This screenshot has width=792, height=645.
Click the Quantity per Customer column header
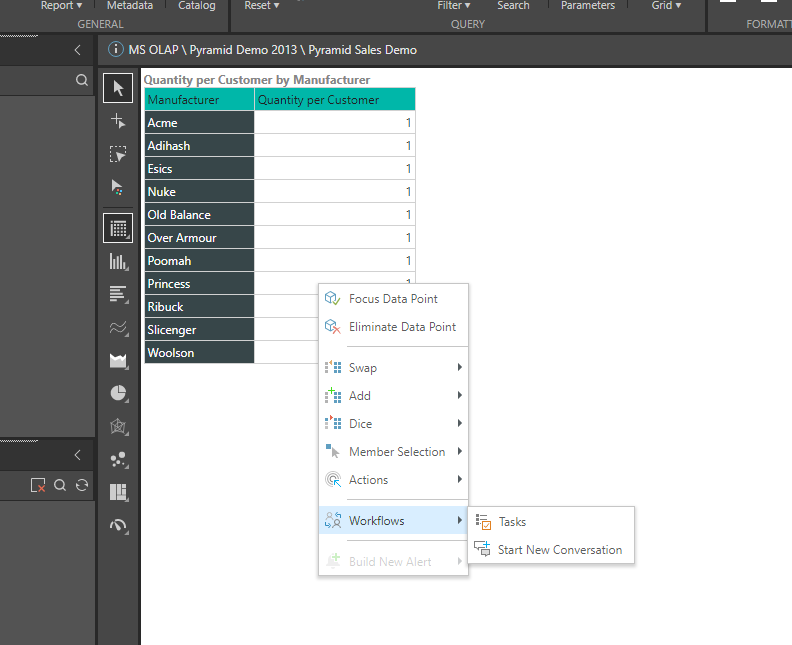click(334, 100)
